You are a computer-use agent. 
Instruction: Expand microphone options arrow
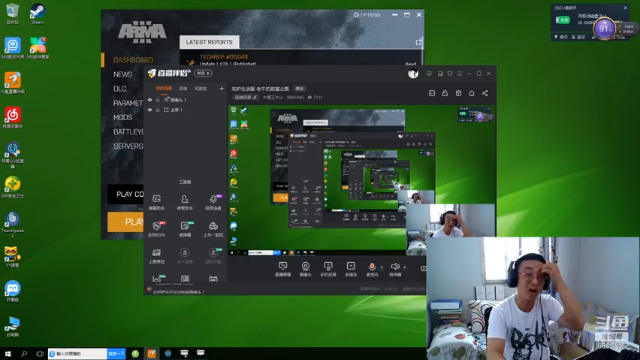(382, 267)
